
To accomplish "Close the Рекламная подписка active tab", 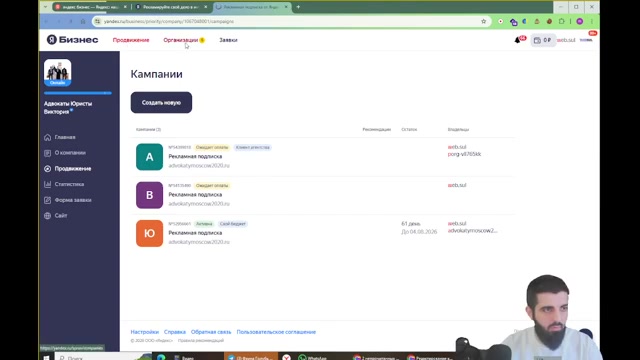I will (286, 7).
